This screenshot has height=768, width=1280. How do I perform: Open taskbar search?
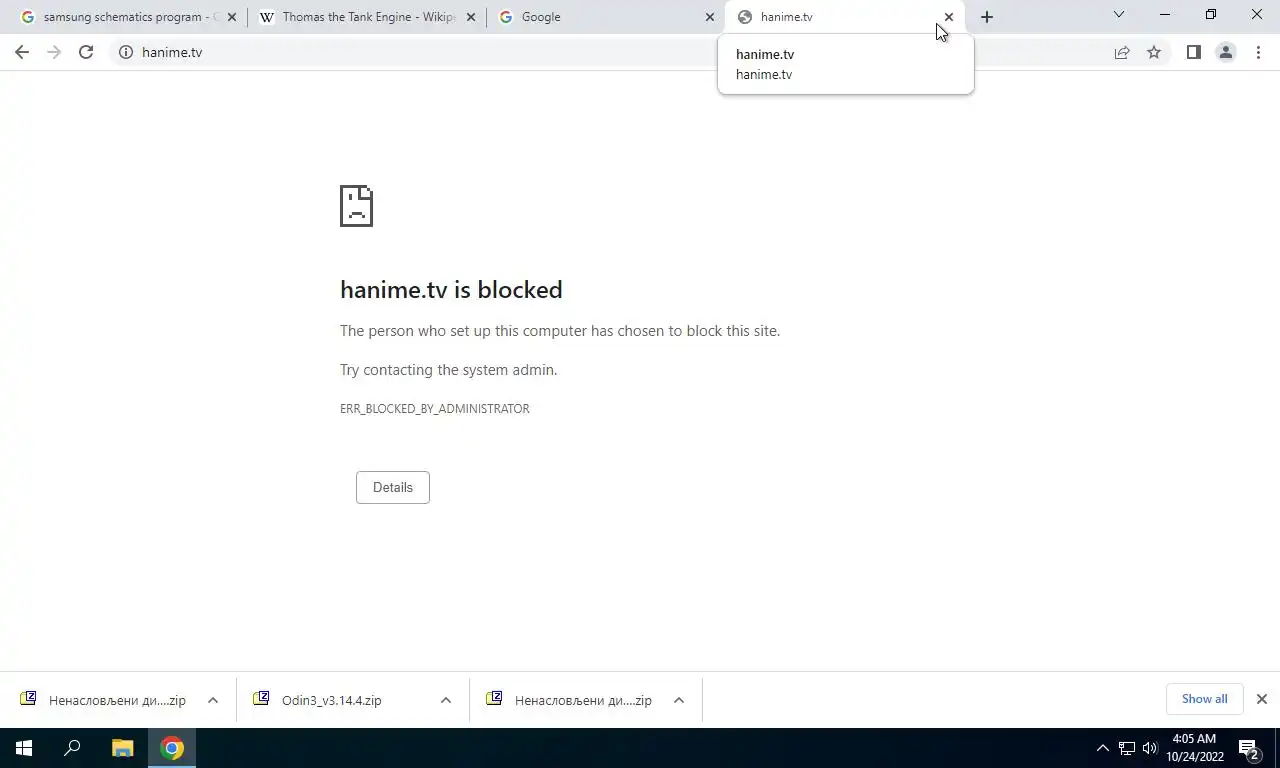pos(72,748)
